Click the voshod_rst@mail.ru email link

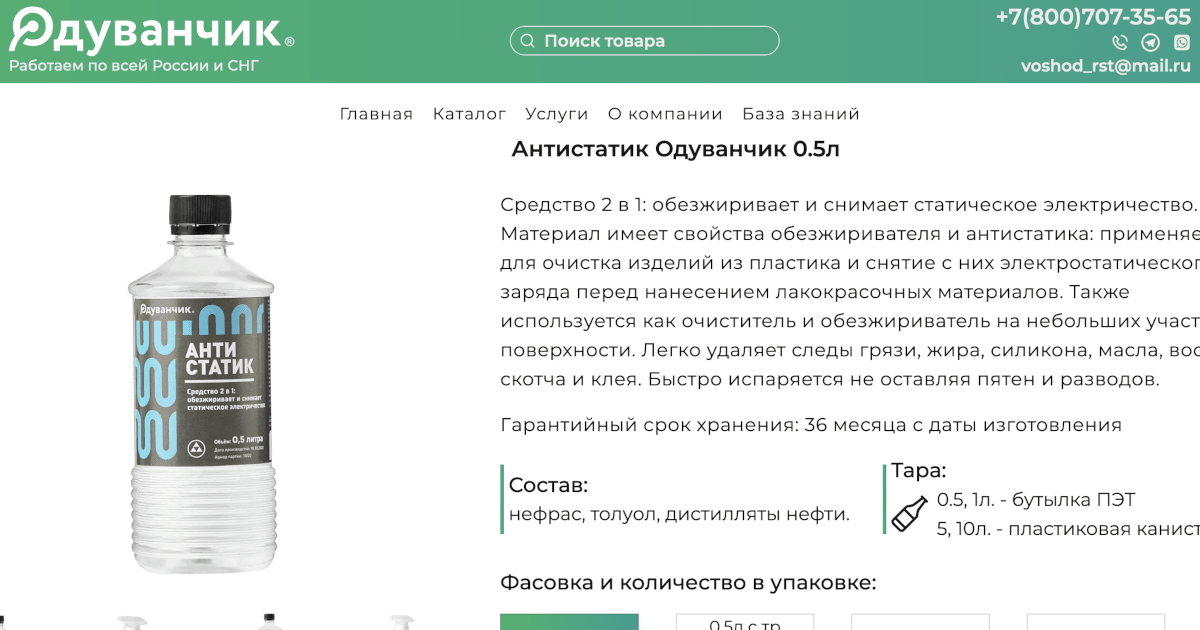pyautogui.click(x=1106, y=67)
